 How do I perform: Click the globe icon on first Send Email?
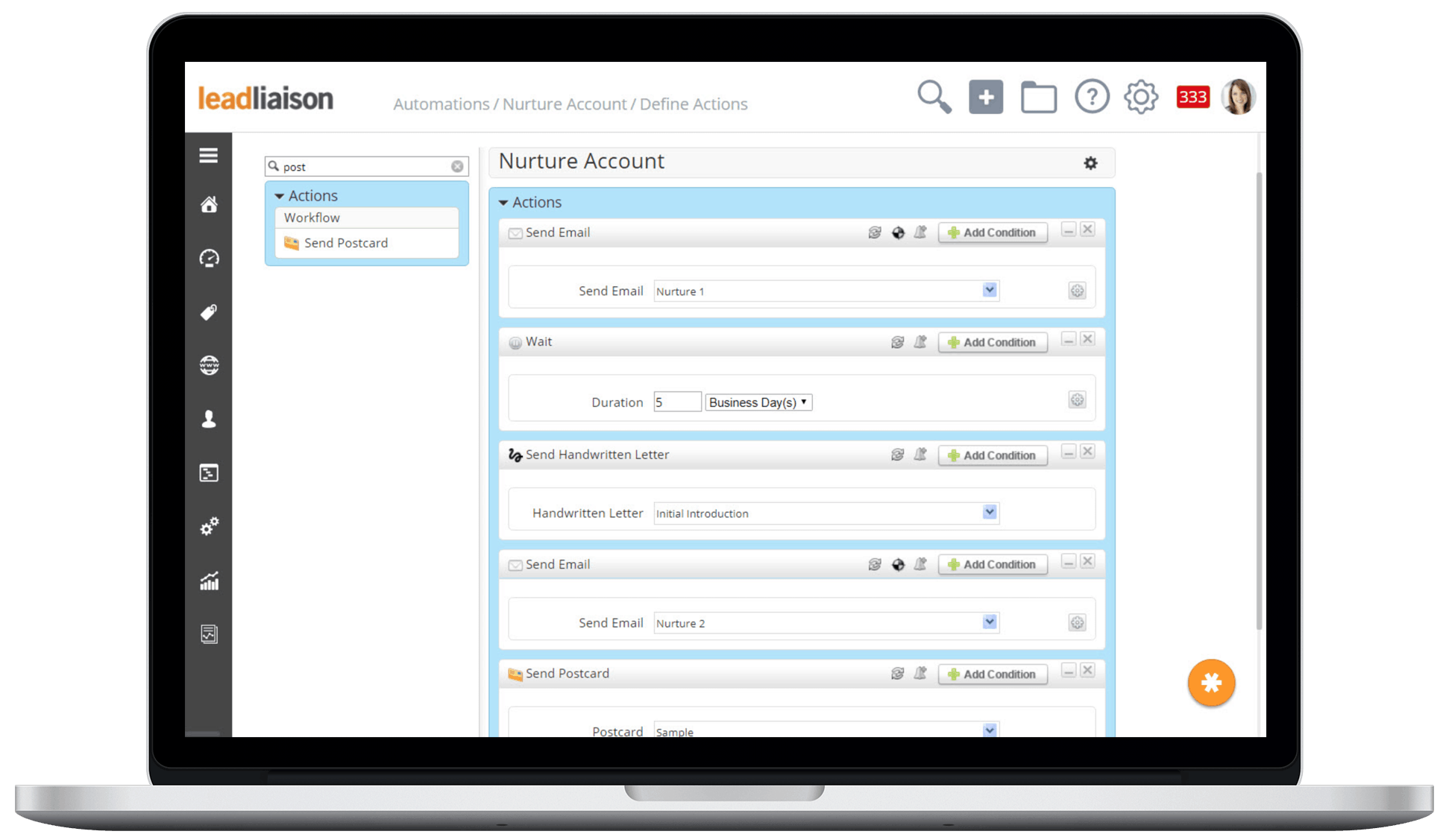pos(898,233)
